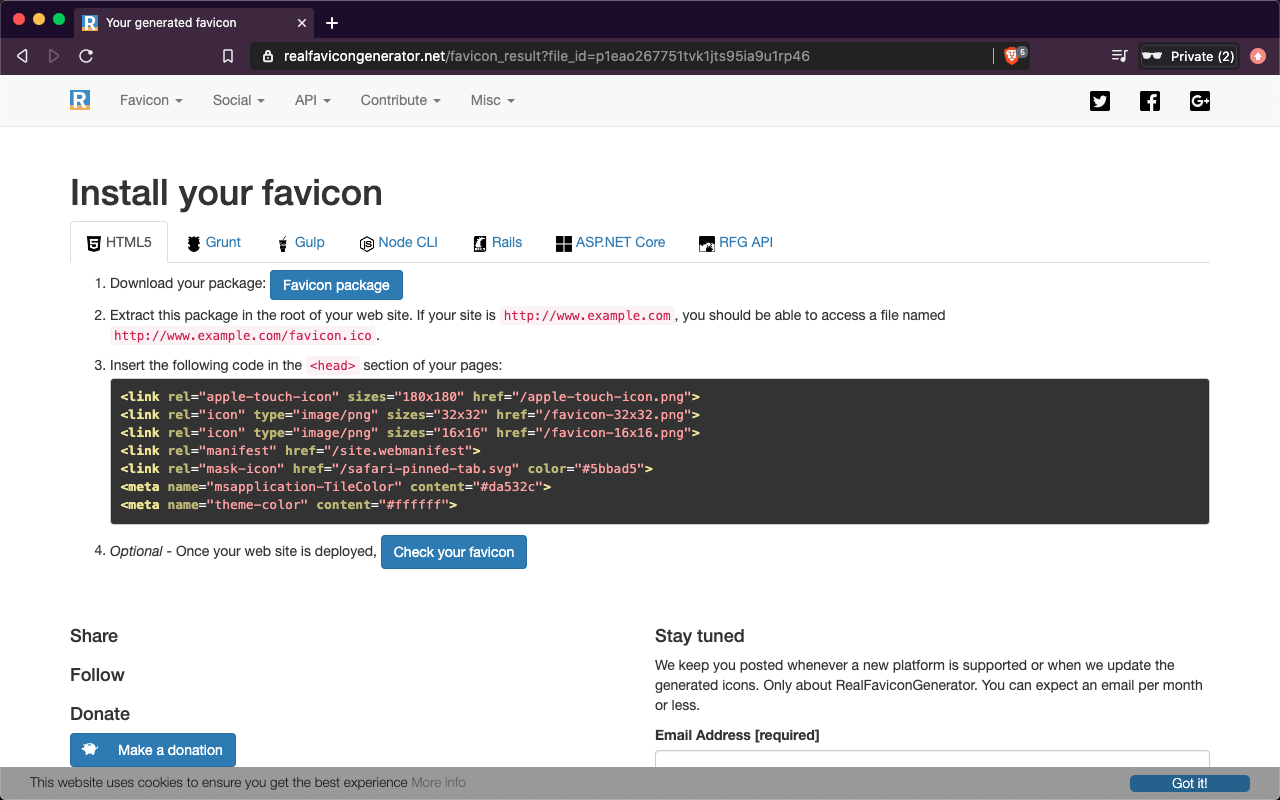Image resolution: width=1280 pixels, height=800 pixels.
Task: Click the Share heading
Action: click(94, 636)
